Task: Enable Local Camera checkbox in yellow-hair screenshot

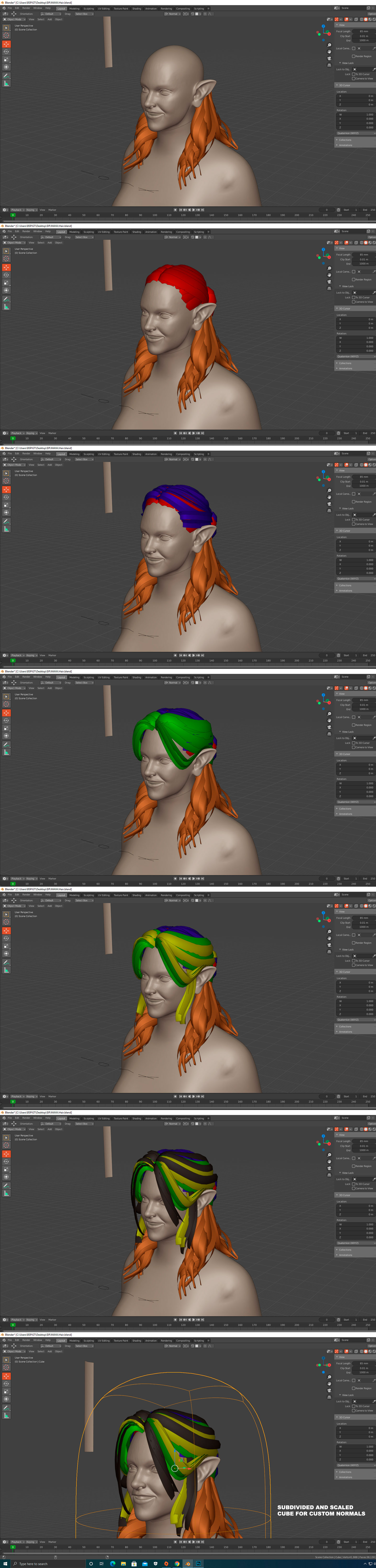Action: (353, 935)
